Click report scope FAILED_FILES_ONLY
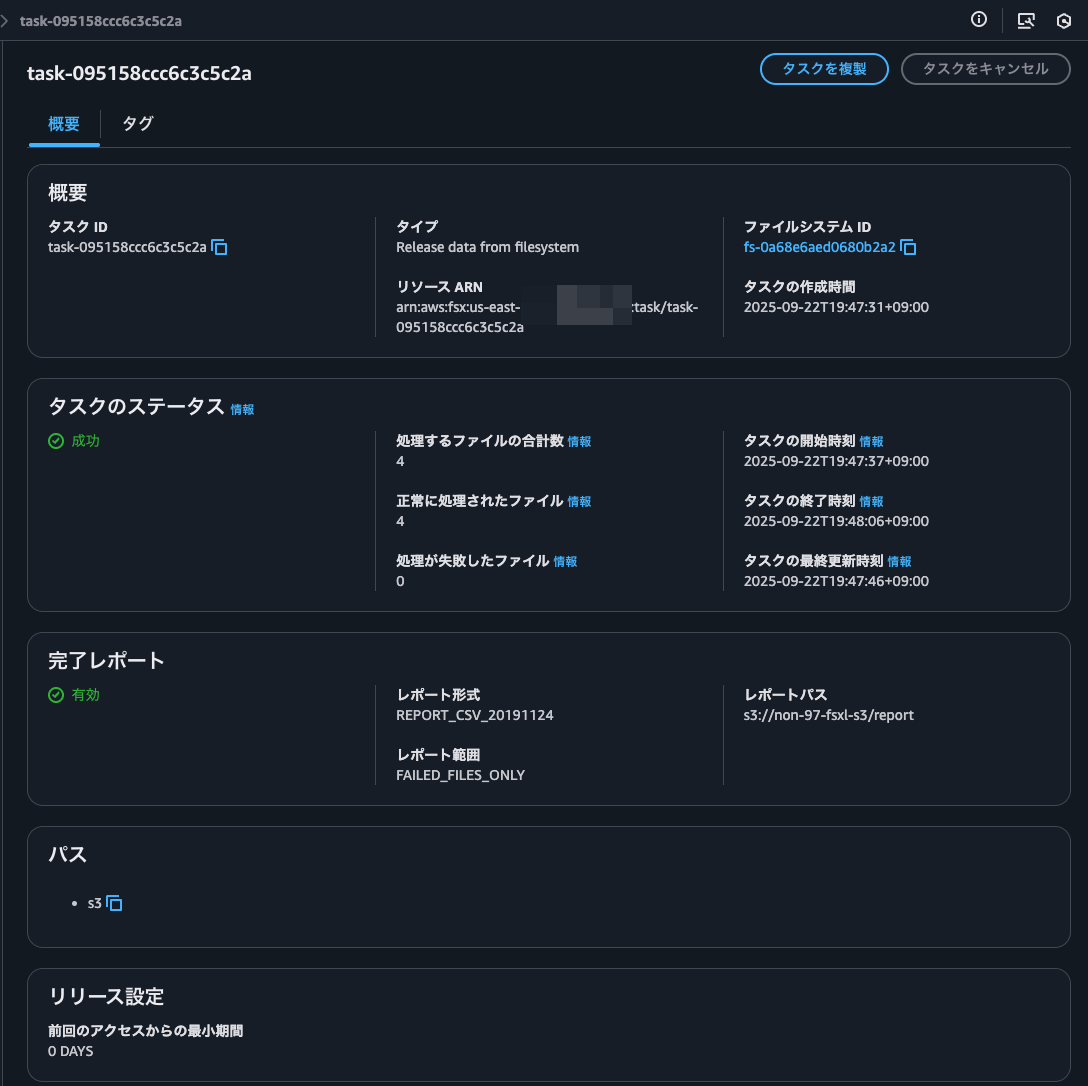 (460, 775)
